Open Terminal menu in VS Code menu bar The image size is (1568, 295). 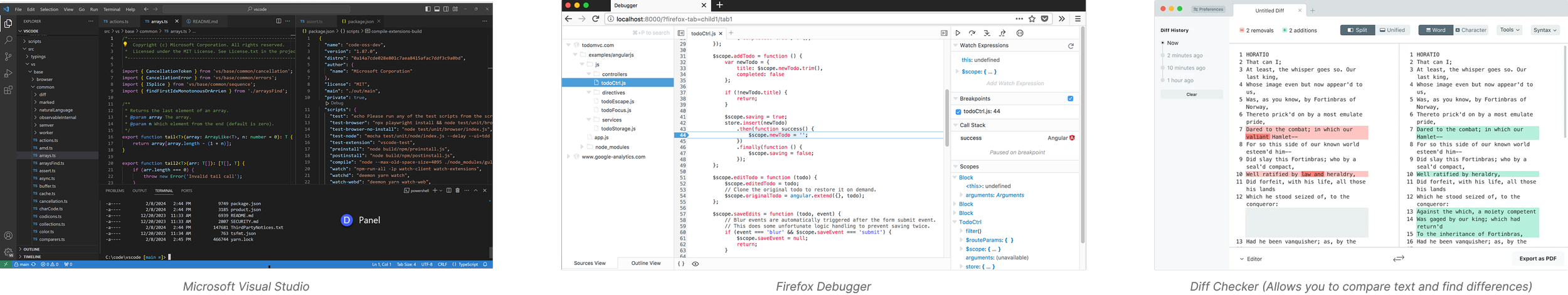point(112,9)
